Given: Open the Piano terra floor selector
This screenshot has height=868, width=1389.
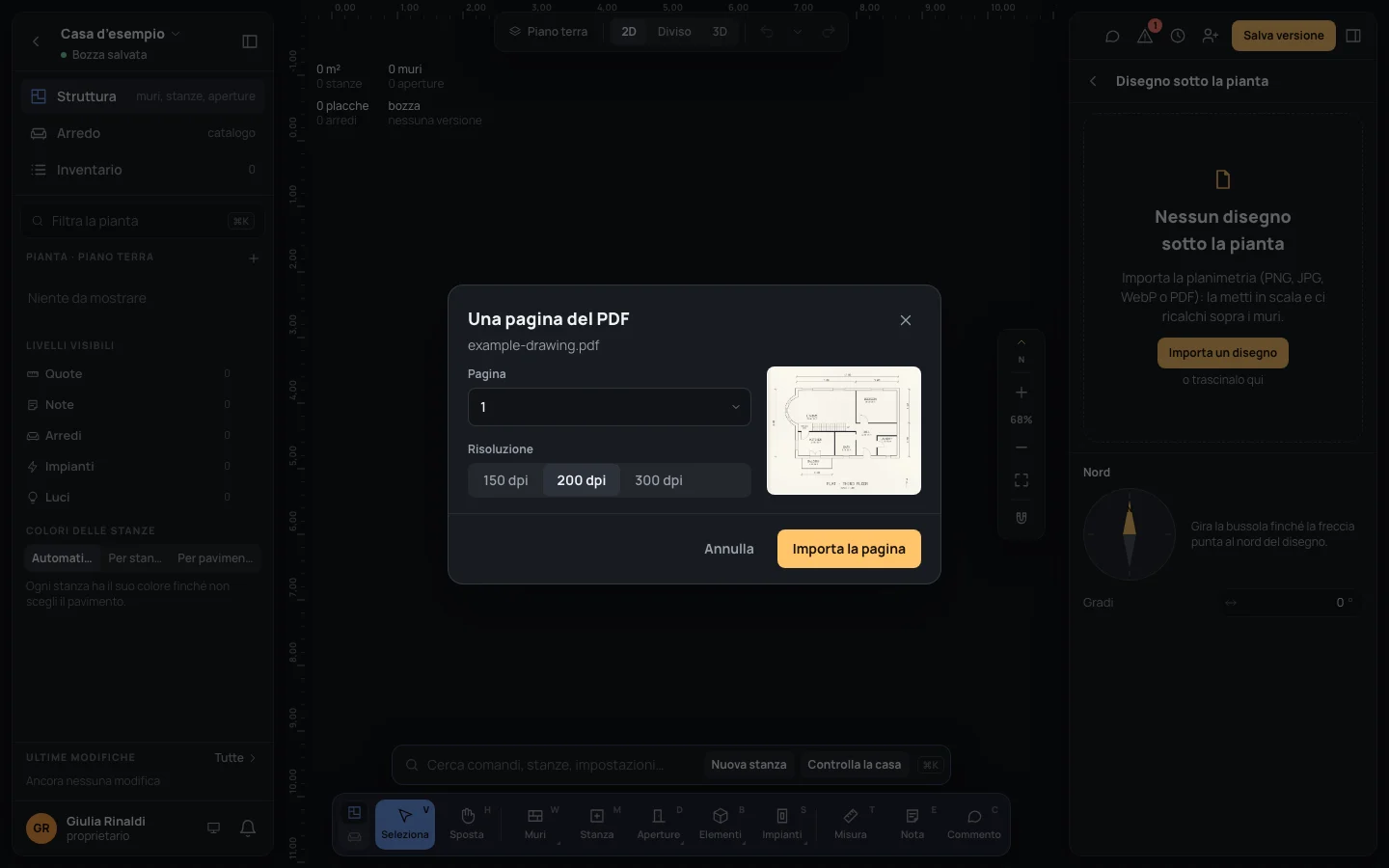Looking at the screenshot, I should pos(549,32).
